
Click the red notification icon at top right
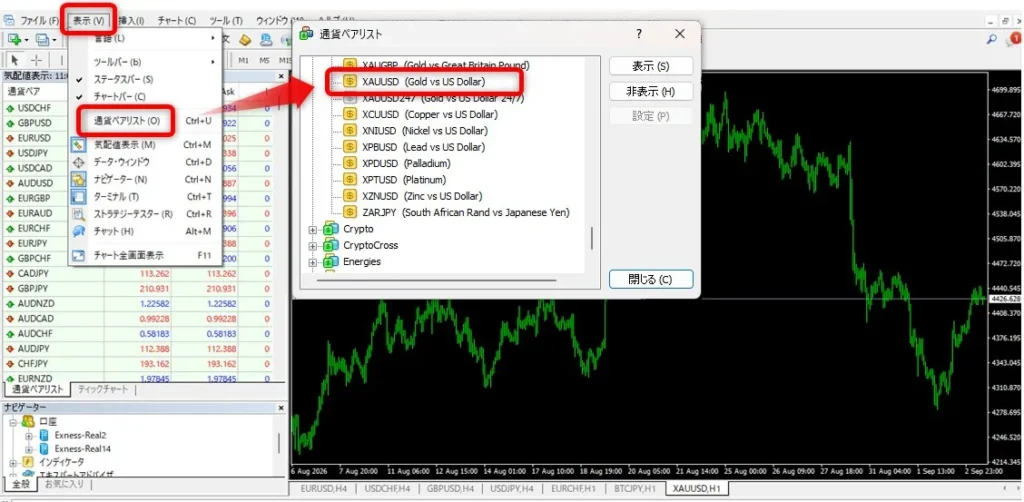1012,39
